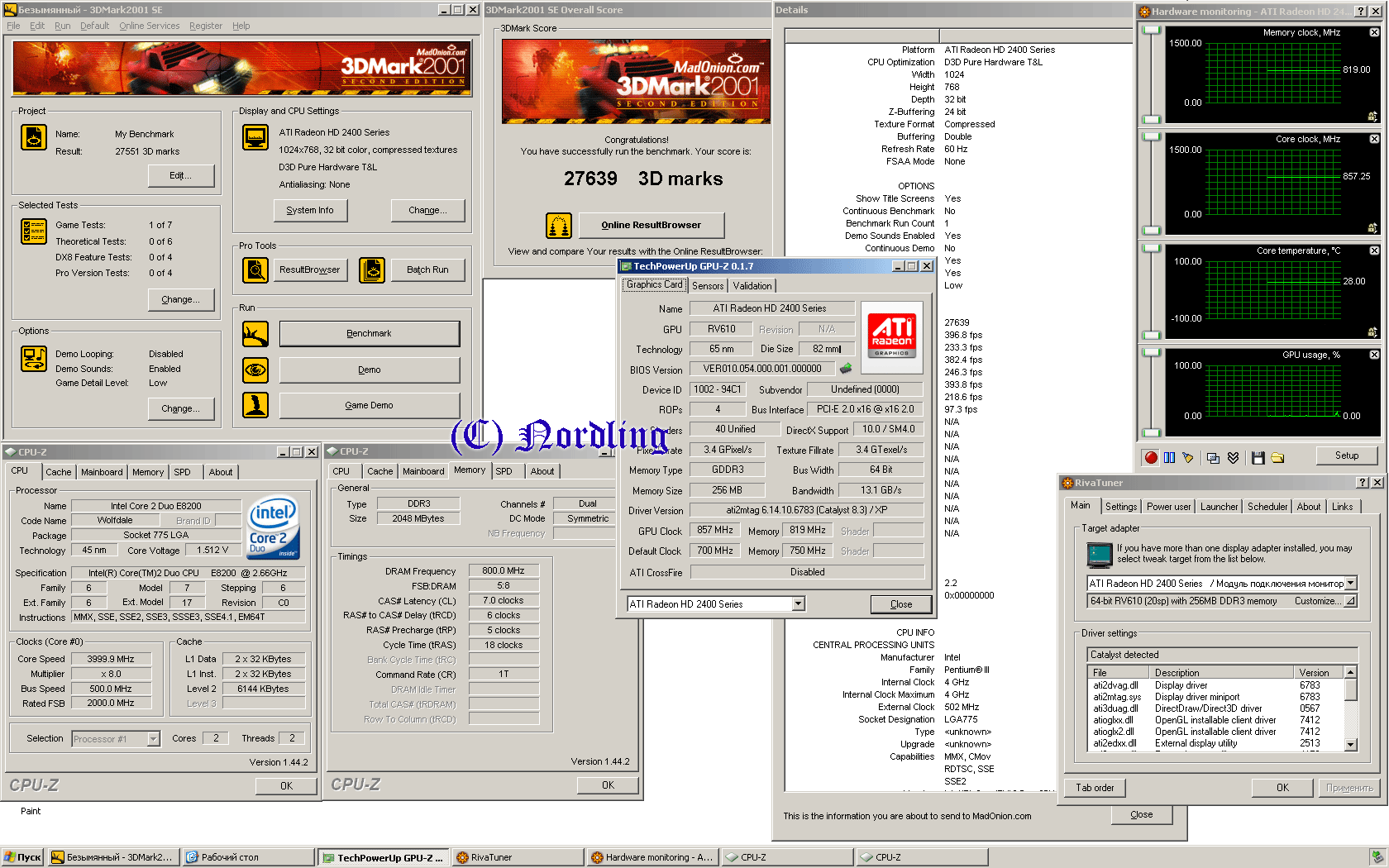Expand the Customize triangle in RivaTuner
Image resolution: width=1389 pixels, height=868 pixels.
[1350, 601]
